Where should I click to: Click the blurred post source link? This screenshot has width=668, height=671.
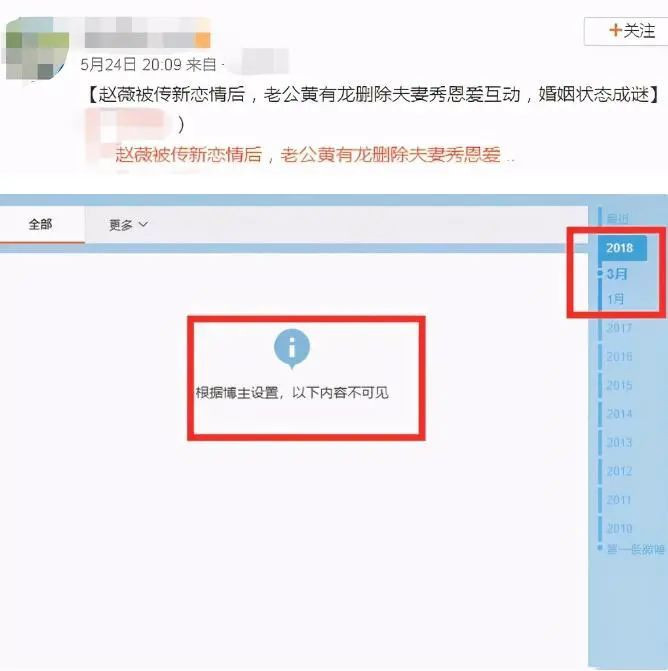(265, 63)
